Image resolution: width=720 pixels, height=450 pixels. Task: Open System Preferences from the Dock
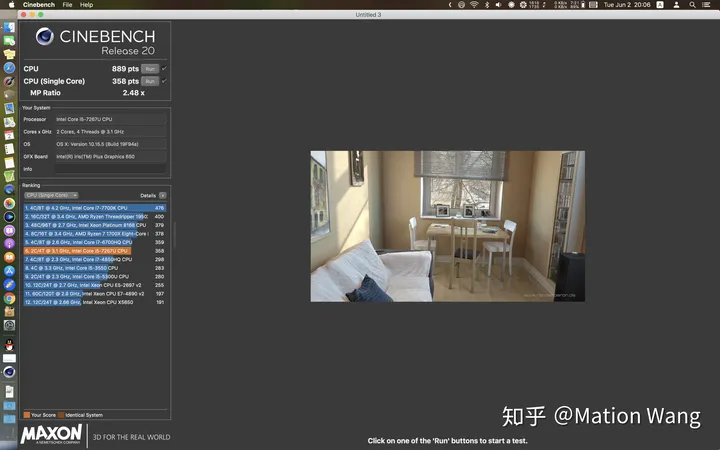point(9,326)
